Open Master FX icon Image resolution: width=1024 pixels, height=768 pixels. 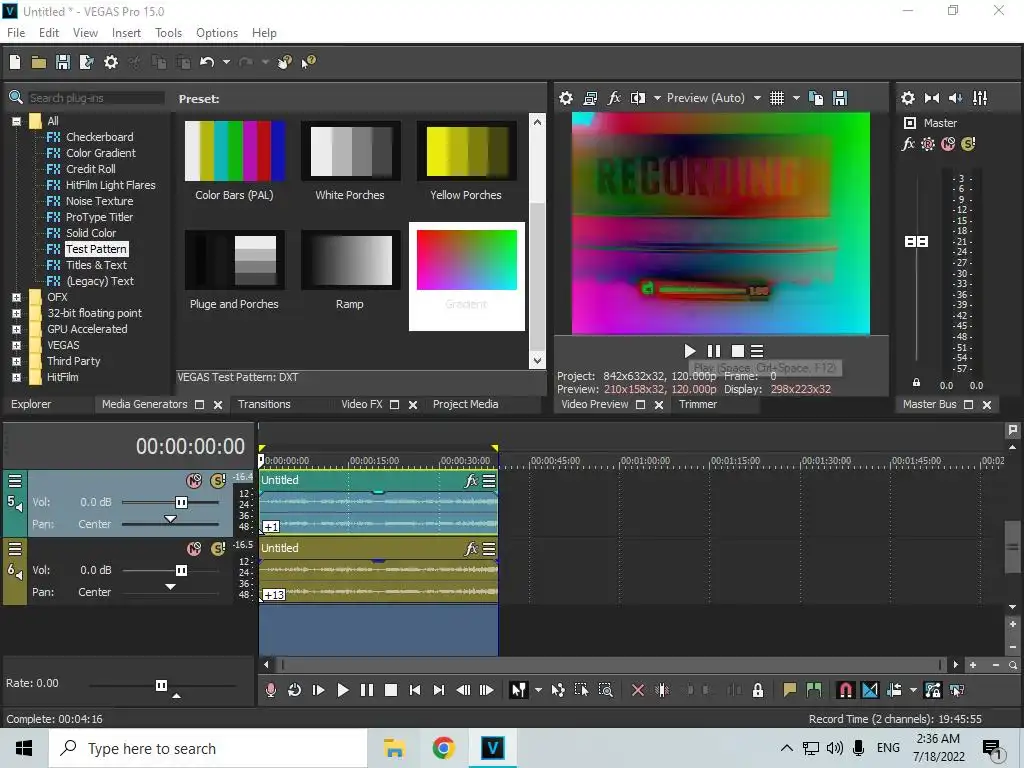pos(908,144)
